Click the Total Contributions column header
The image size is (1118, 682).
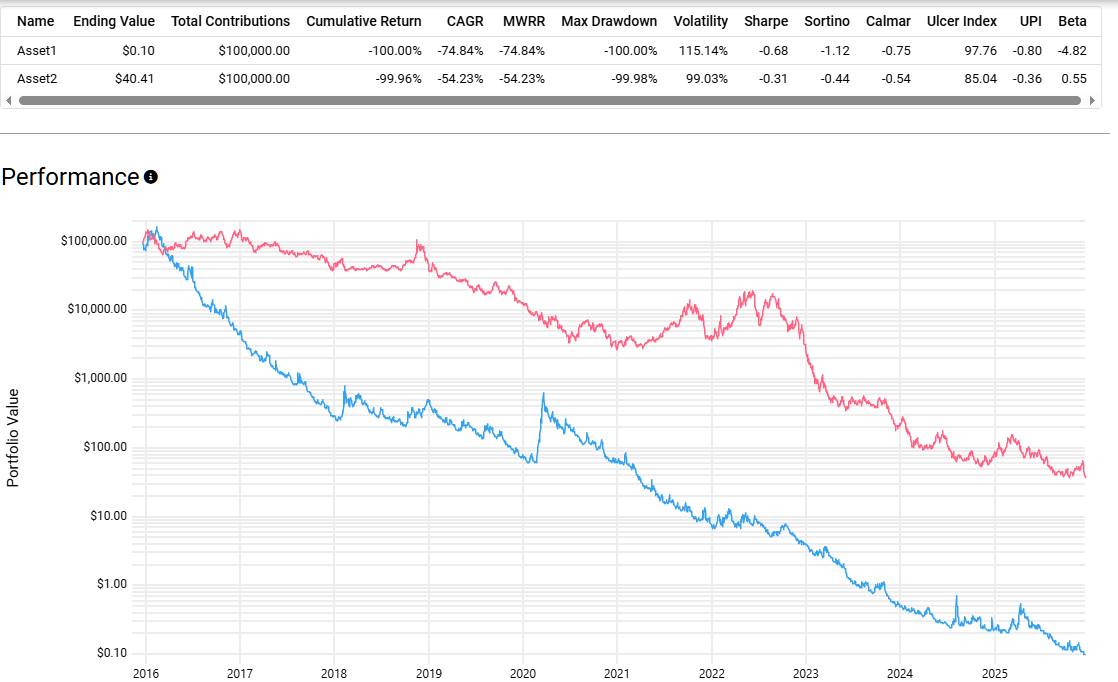click(x=230, y=21)
